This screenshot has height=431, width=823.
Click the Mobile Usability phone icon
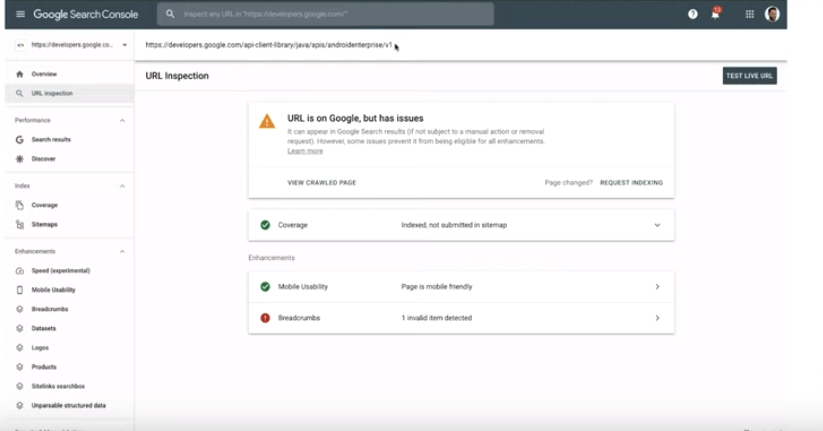point(19,290)
